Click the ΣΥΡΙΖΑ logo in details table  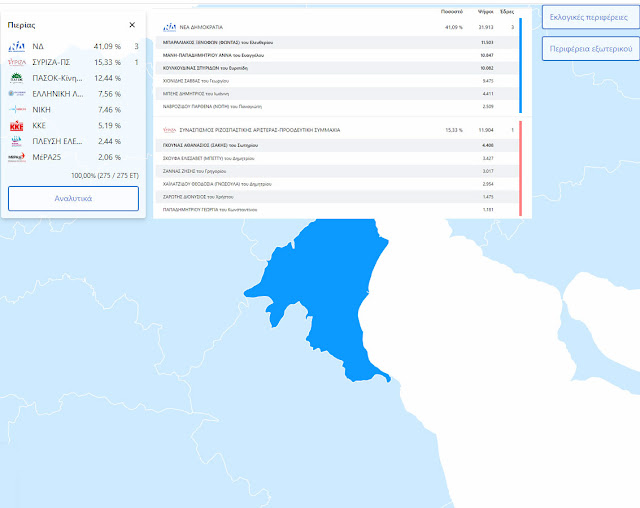point(169,130)
